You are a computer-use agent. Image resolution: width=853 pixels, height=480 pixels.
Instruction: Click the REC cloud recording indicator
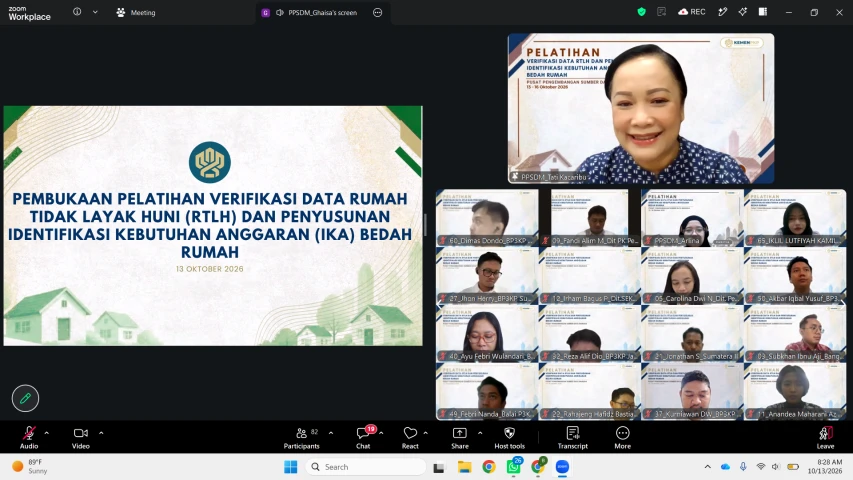(x=692, y=12)
